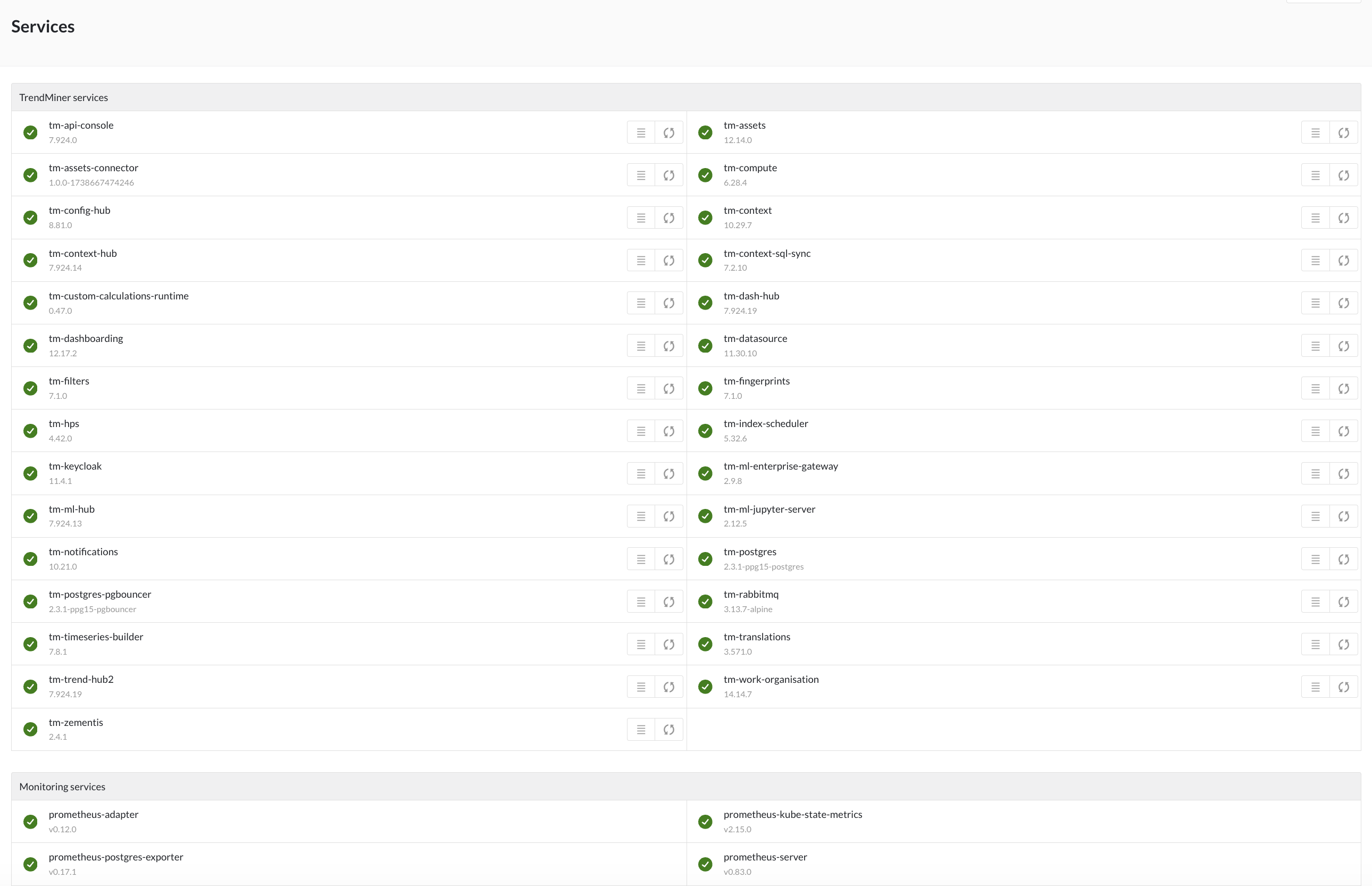Restart the tm-trend-hub2 service
The image size is (1372, 886).
coord(668,687)
